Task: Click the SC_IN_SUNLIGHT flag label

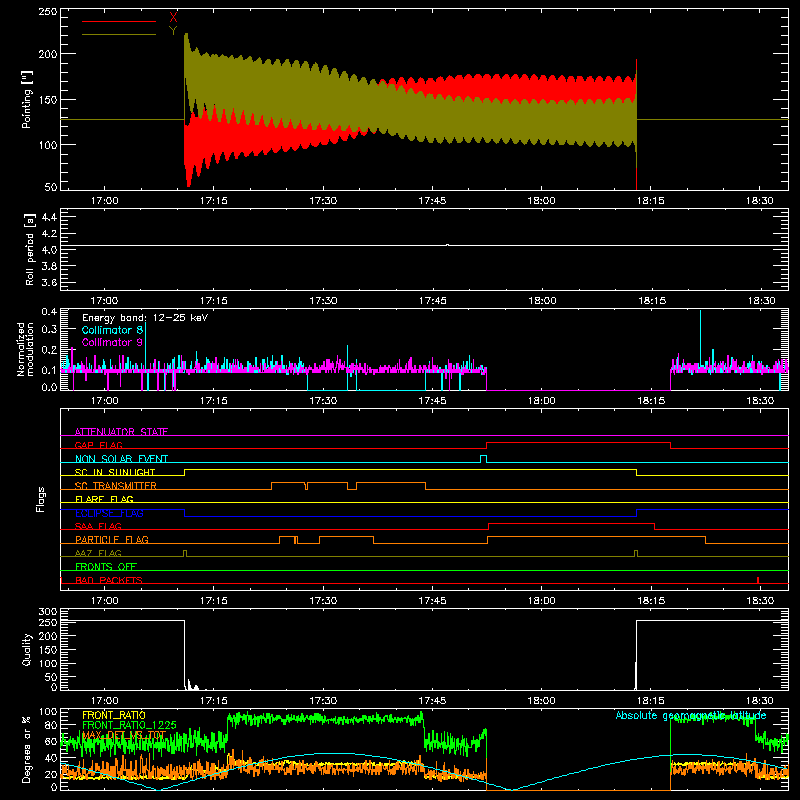Action: [x=115, y=472]
